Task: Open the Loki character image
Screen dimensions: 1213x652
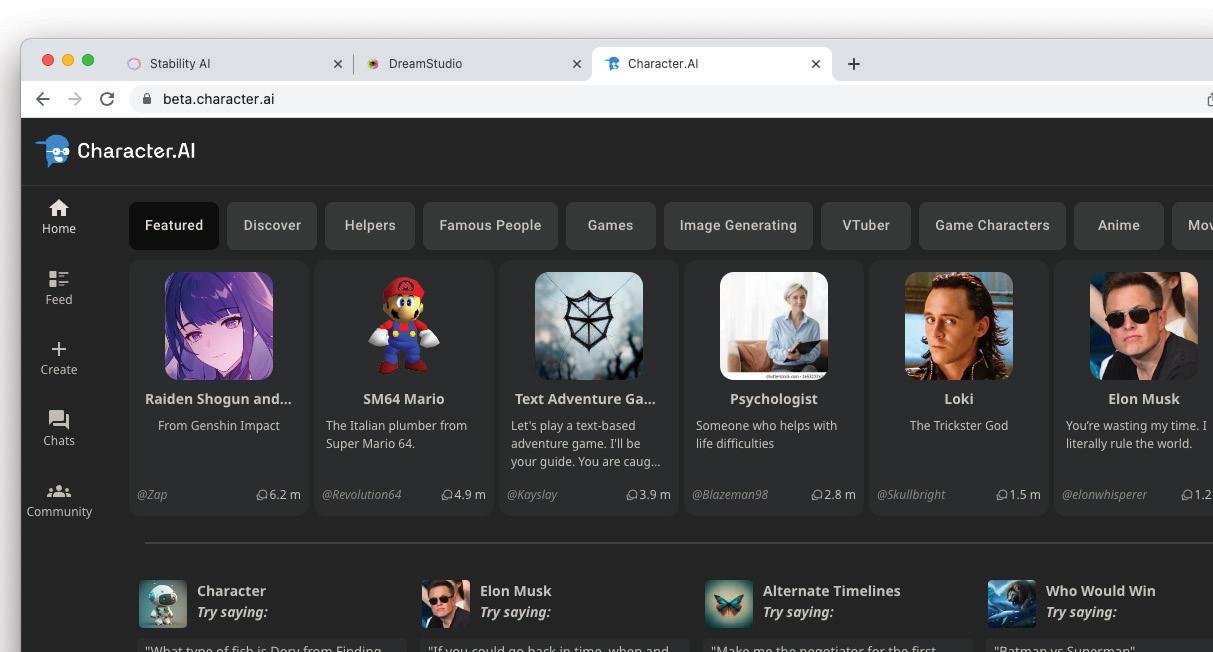Action: tap(959, 326)
